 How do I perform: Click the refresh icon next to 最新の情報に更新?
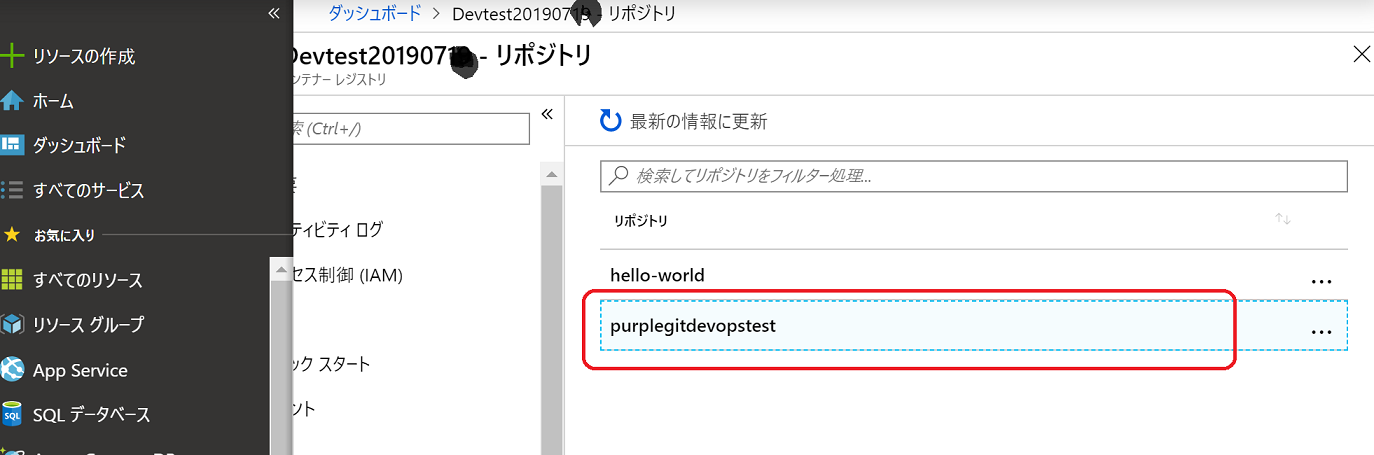pos(611,122)
